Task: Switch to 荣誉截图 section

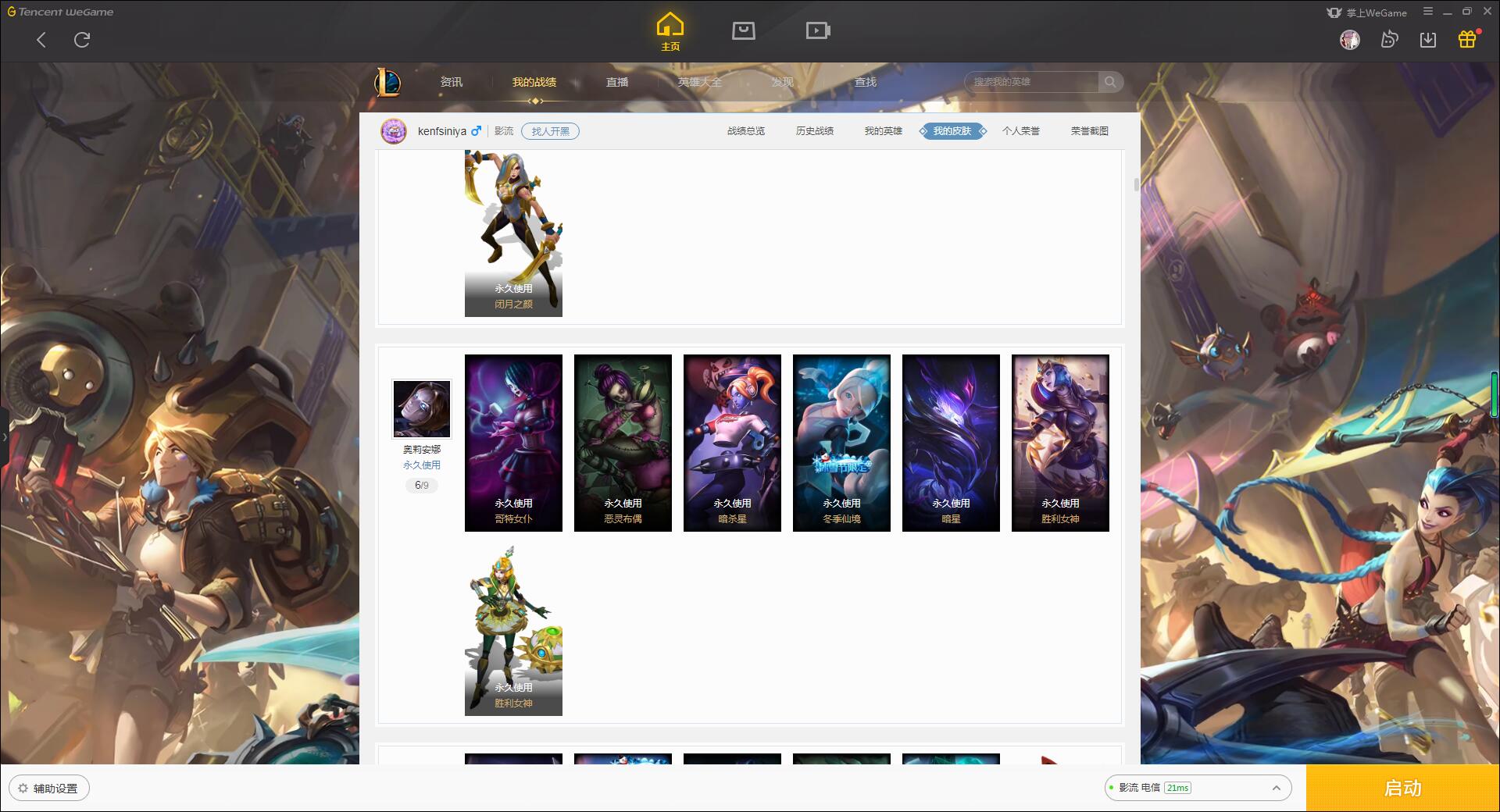Action: pyautogui.click(x=1090, y=131)
